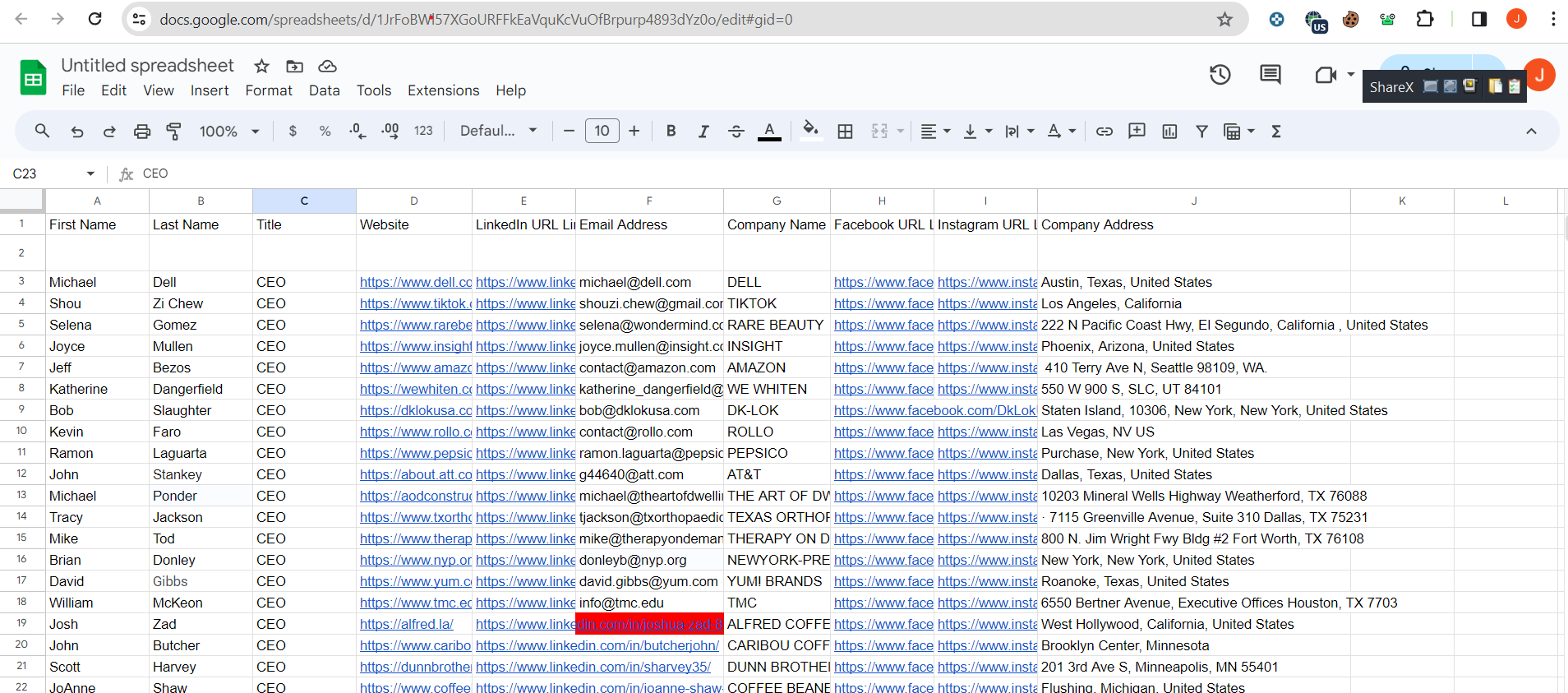This screenshot has width=1568, height=693.
Task: Toggle italic formatting
Action: click(x=703, y=132)
